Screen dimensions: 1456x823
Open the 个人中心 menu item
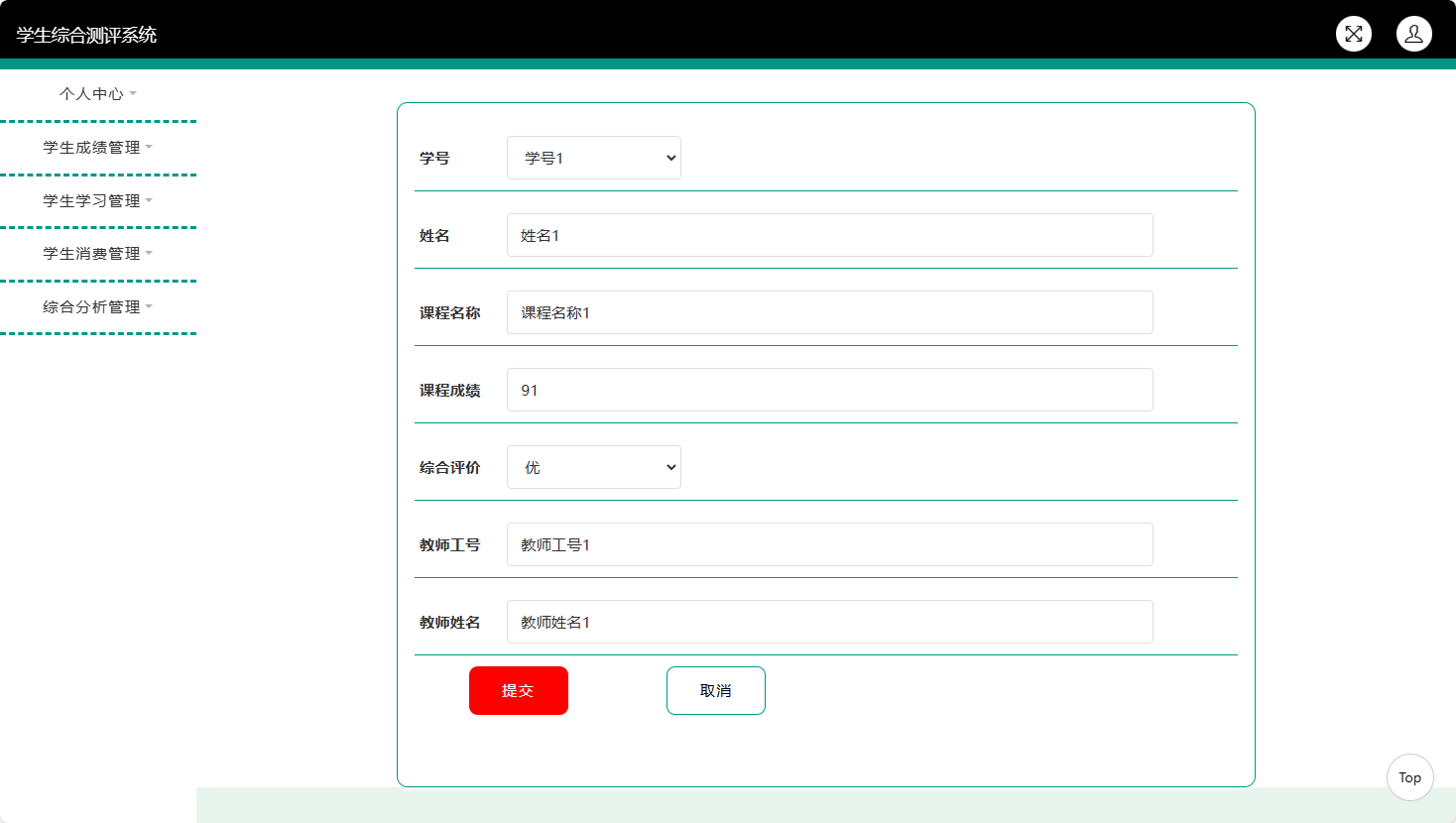pyautogui.click(x=98, y=93)
